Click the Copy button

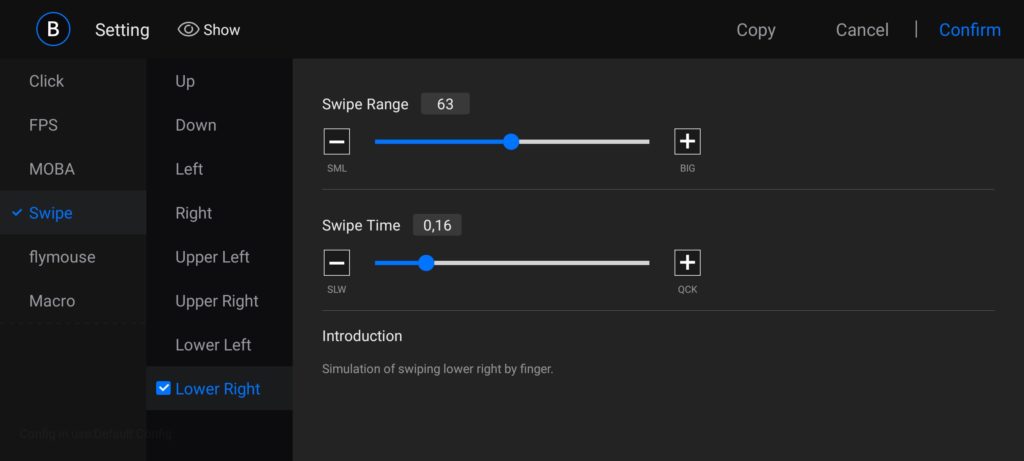[x=756, y=30]
